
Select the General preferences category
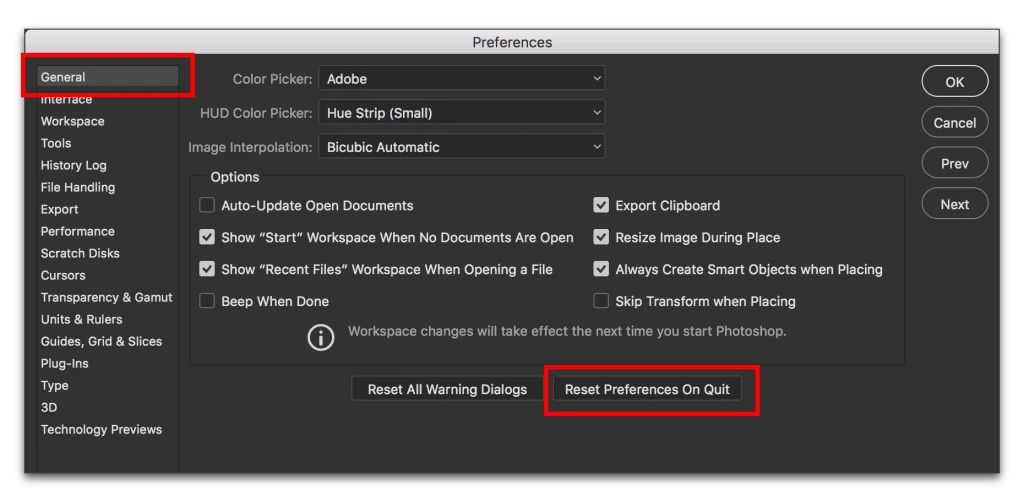pos(107,77)
